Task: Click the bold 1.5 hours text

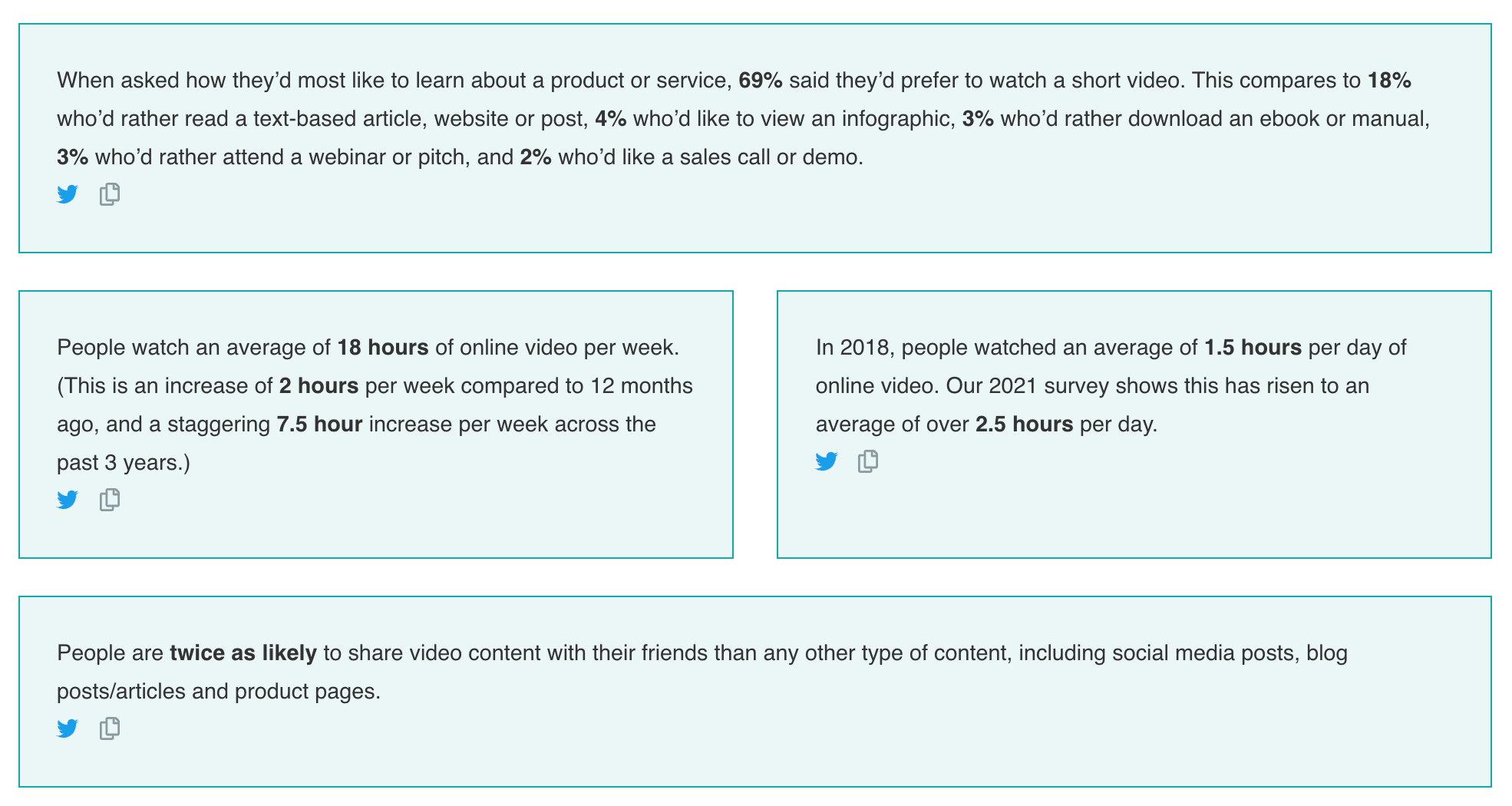Action: tap(1253, 348)
